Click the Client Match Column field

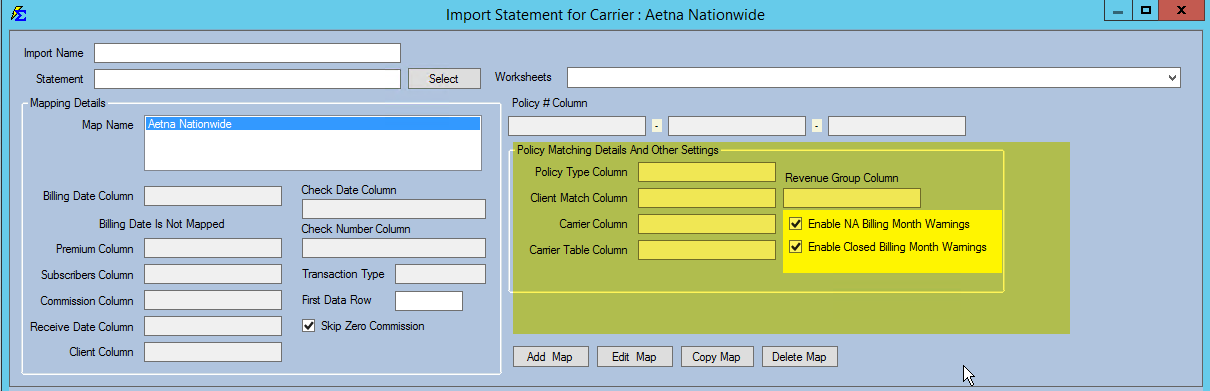[707, 198]
